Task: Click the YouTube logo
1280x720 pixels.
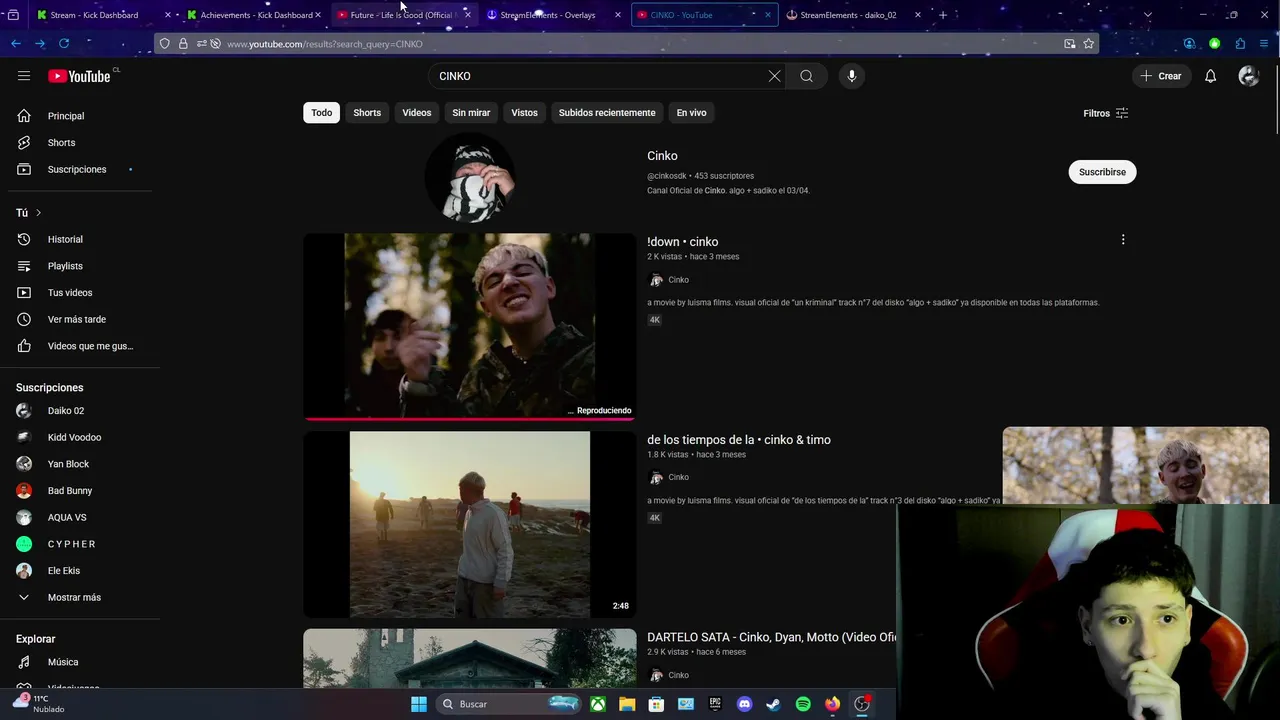Action: (79, 76)
